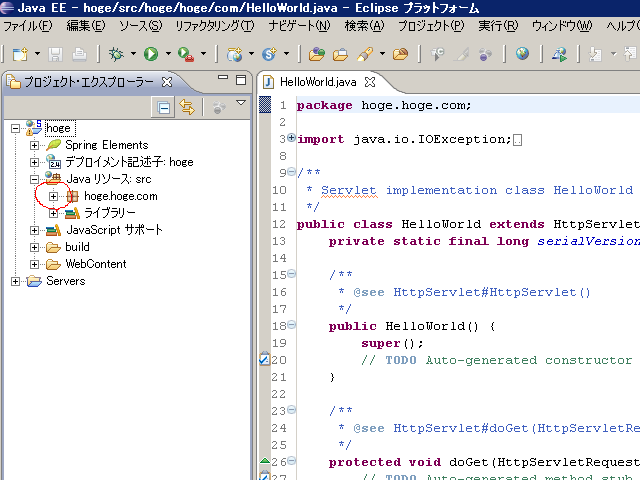Fold the doGet method at line 26

pos(291,461)
